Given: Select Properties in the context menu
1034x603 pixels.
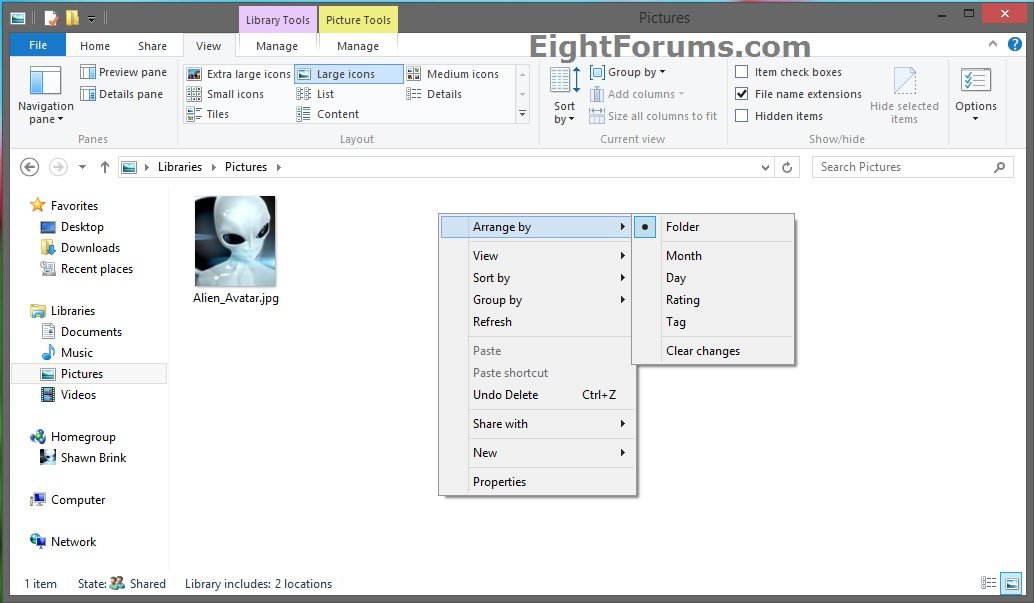Looking at the screenshot, I should (499, 482).
